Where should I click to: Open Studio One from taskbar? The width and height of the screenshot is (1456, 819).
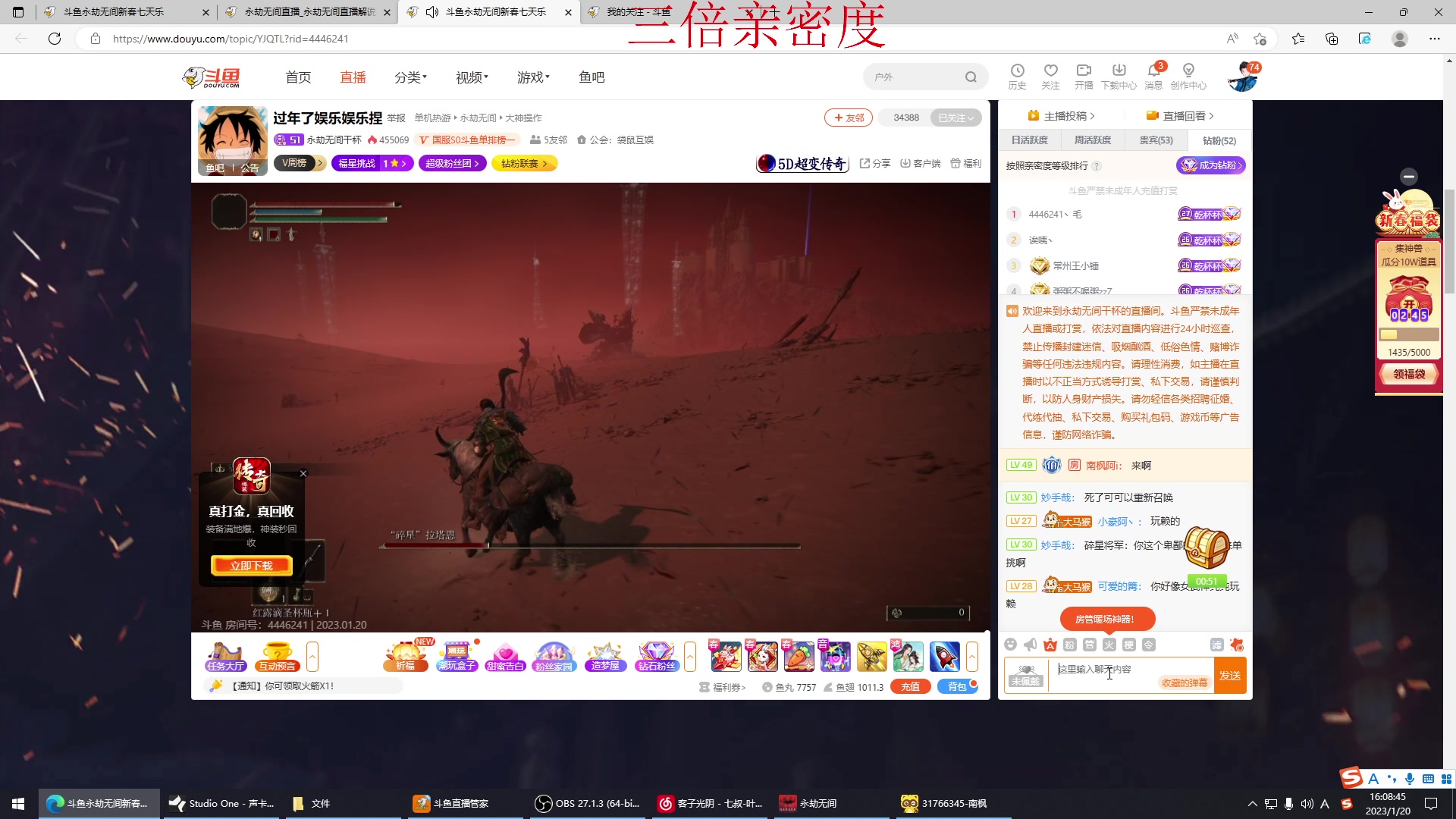(x=221, y=803)
